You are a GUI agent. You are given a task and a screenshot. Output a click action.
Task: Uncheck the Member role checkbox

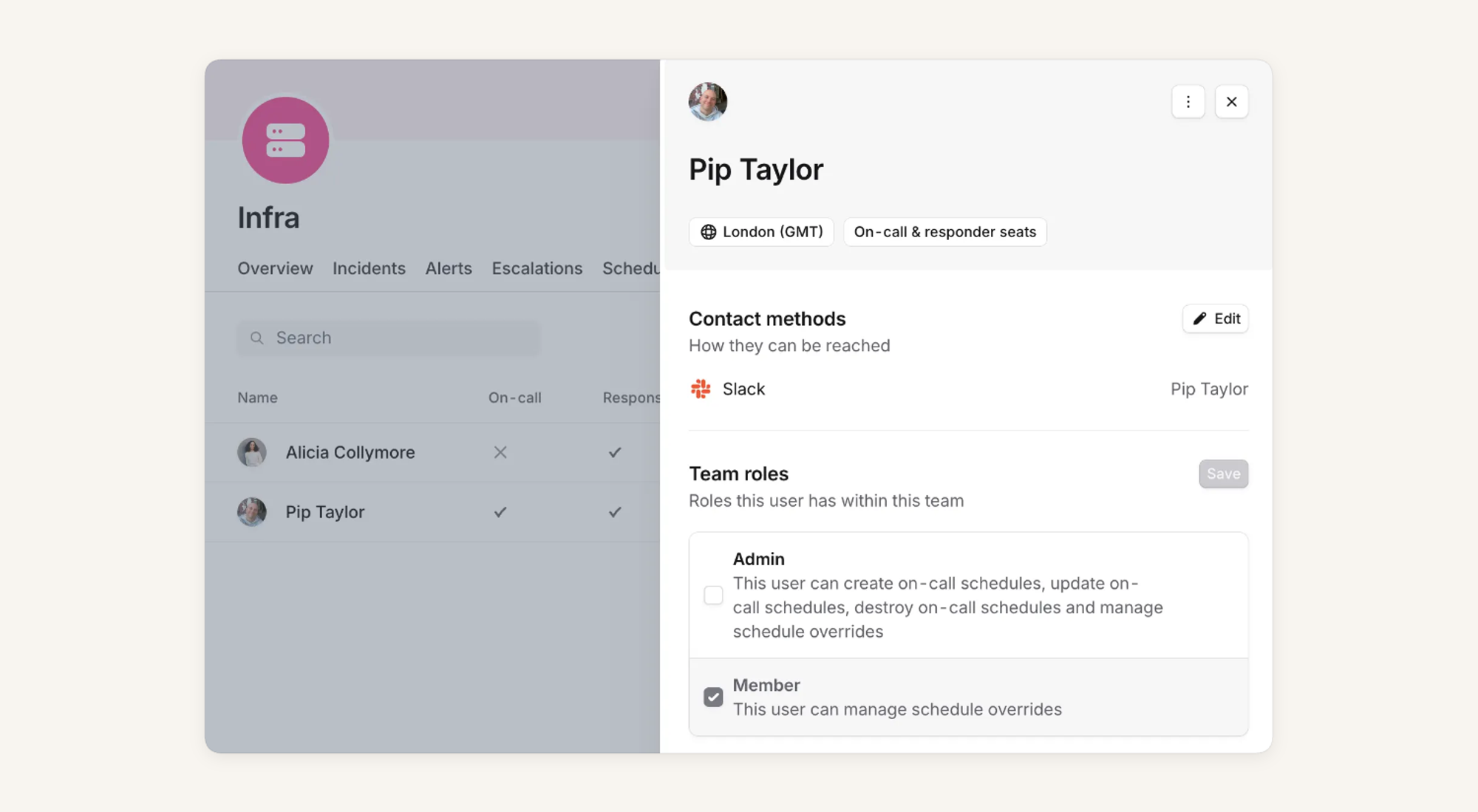(x=713, y=697)
